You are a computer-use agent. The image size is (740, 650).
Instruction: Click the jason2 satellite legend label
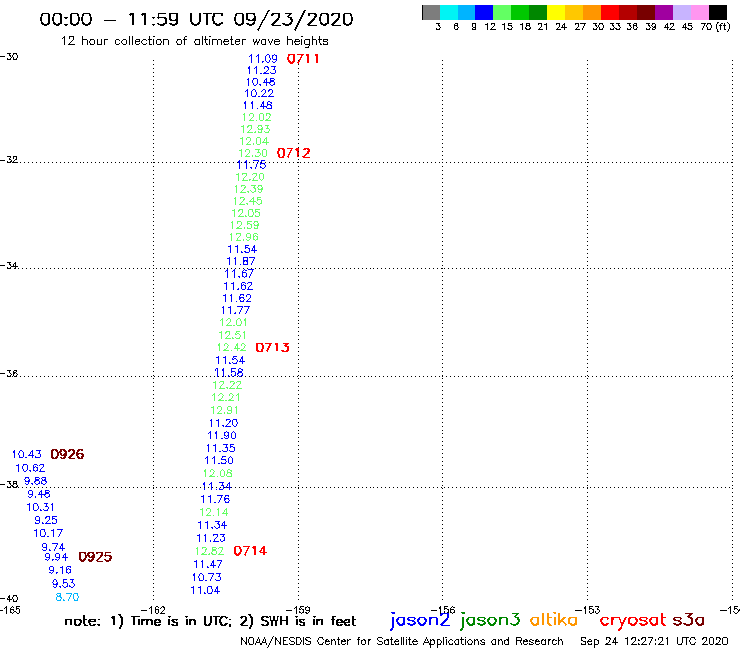tap(420, 620)
